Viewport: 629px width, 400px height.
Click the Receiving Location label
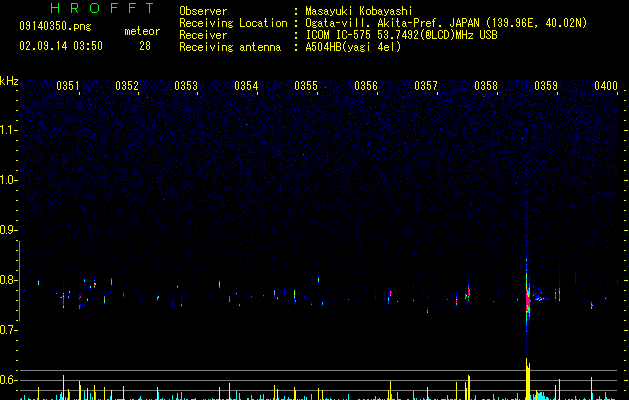pyautogui.click(x=233, y=23)
